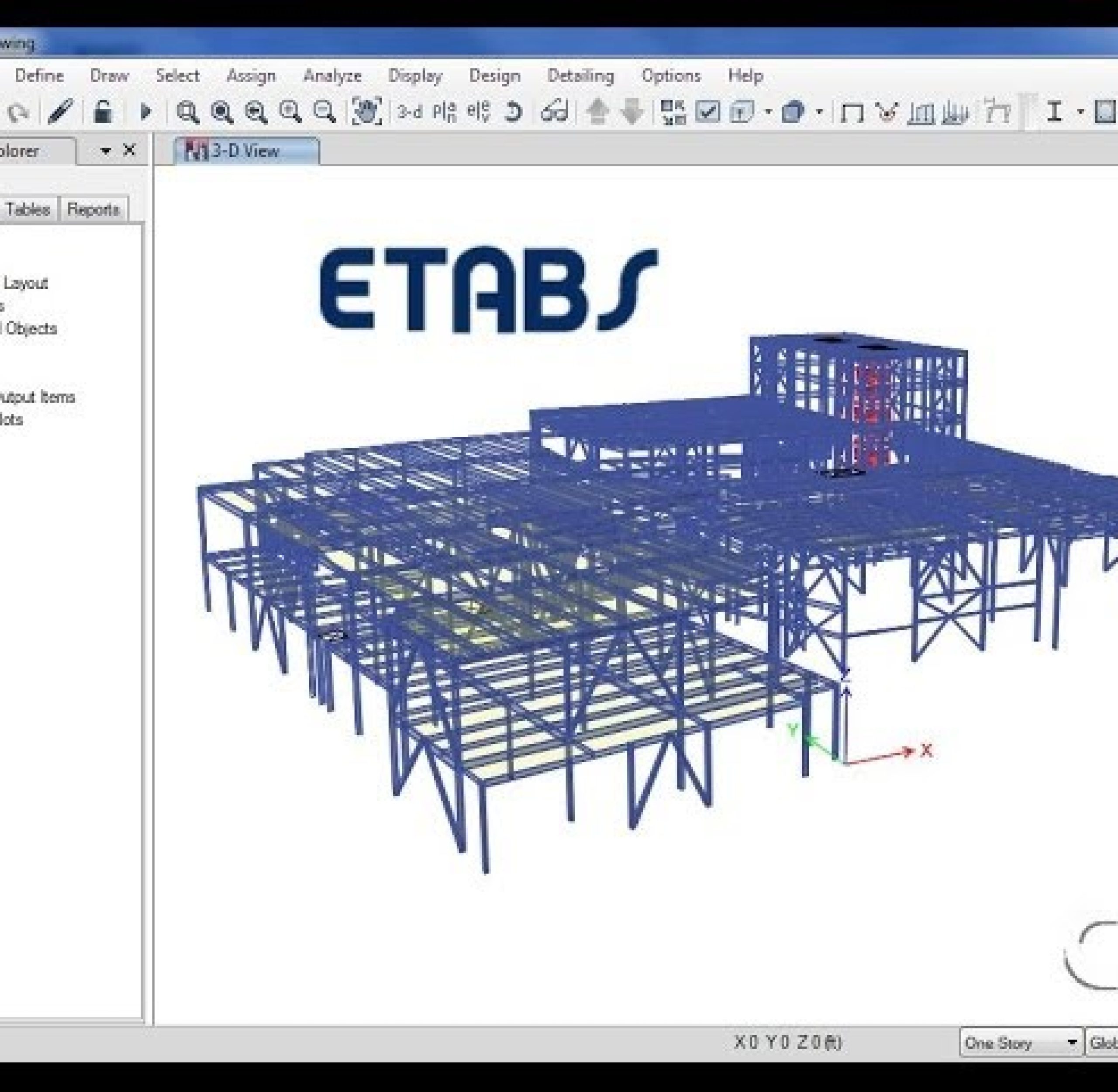The image size is (1118, 1092).
Task: Click the Move Up in List arrow
Action: [597, 112]
